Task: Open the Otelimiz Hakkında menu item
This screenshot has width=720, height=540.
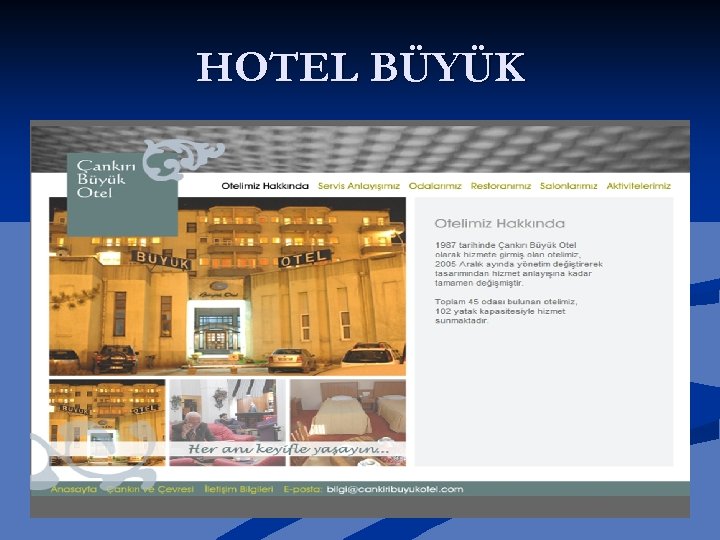Action: tap(265, 186)
